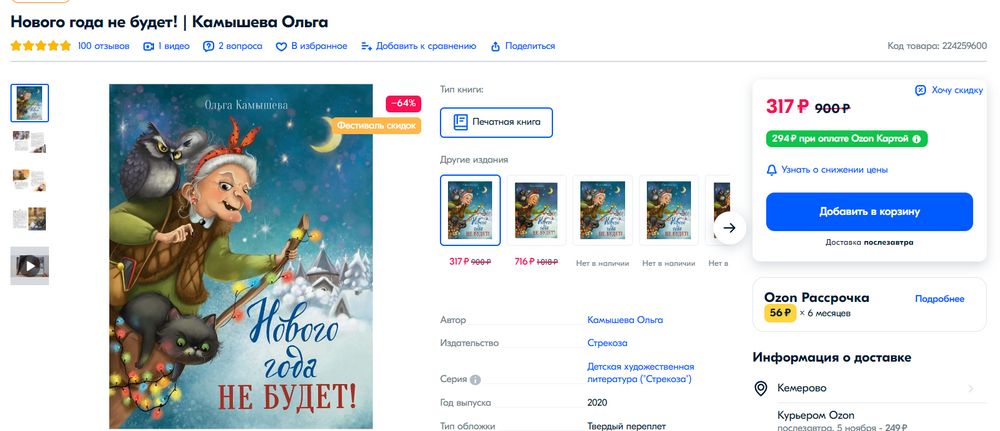Click the Поделиться share icon
1000x431 pixels.
point(496,47)
